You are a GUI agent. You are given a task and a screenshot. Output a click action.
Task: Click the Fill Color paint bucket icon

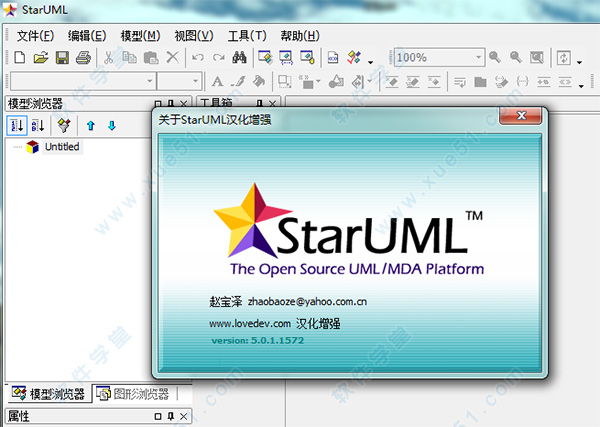259,81
